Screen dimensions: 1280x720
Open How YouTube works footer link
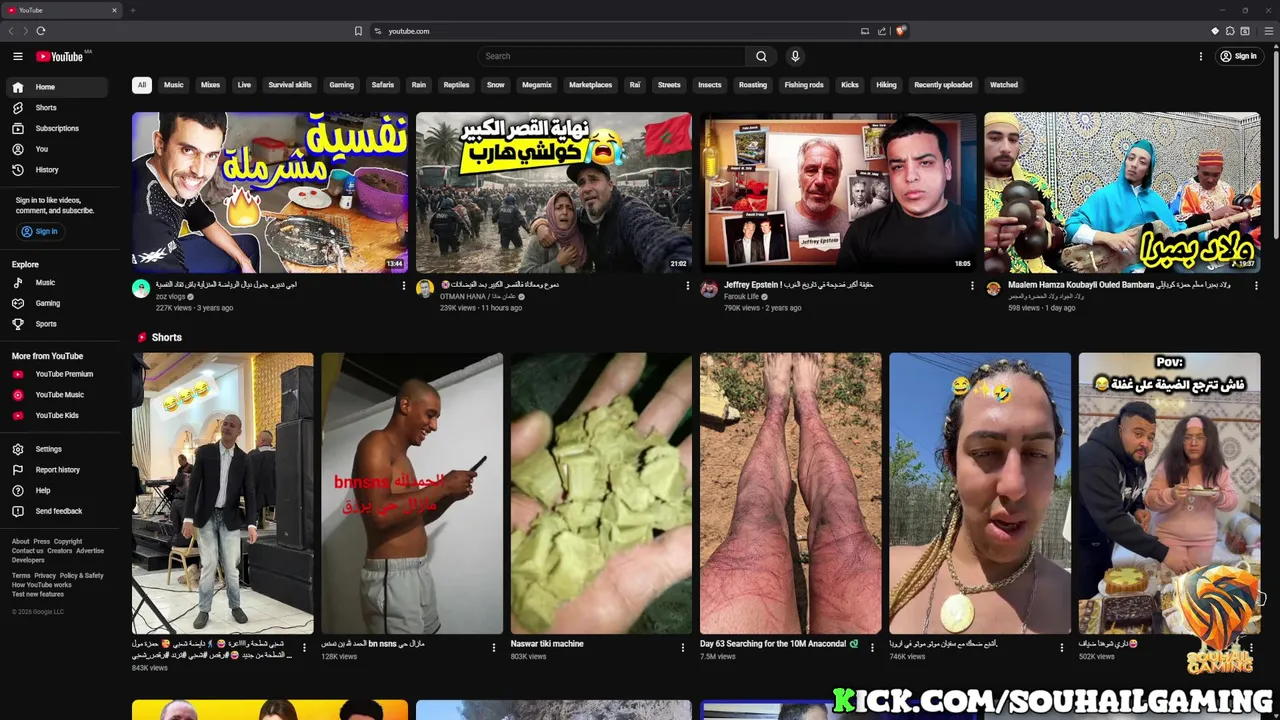[41, 585]
